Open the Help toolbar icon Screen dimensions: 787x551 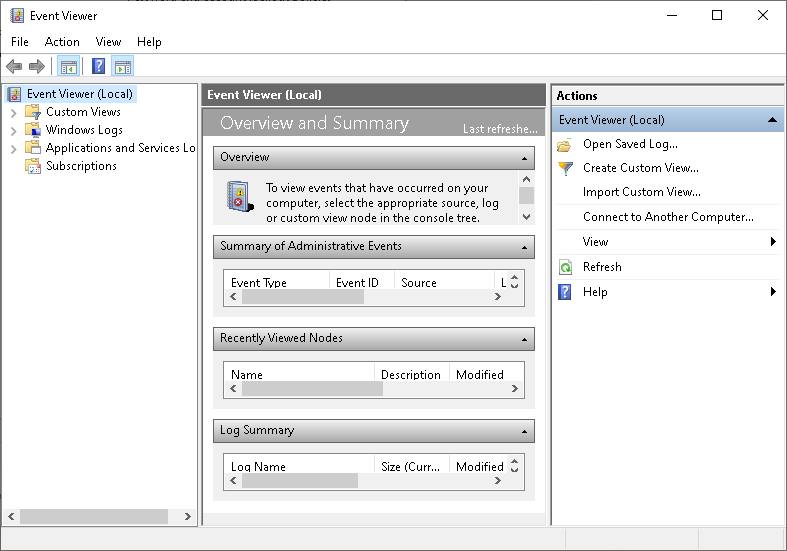[x=98, y=66]
